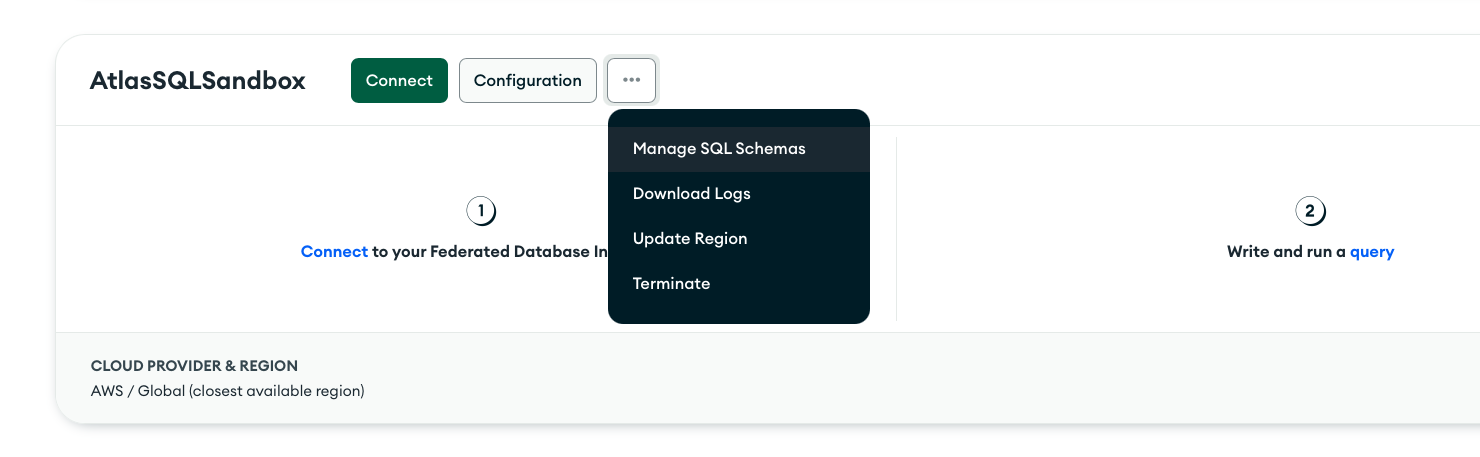Follow the blue query link in step 2
The image size is (1480, 457).
1372,252
